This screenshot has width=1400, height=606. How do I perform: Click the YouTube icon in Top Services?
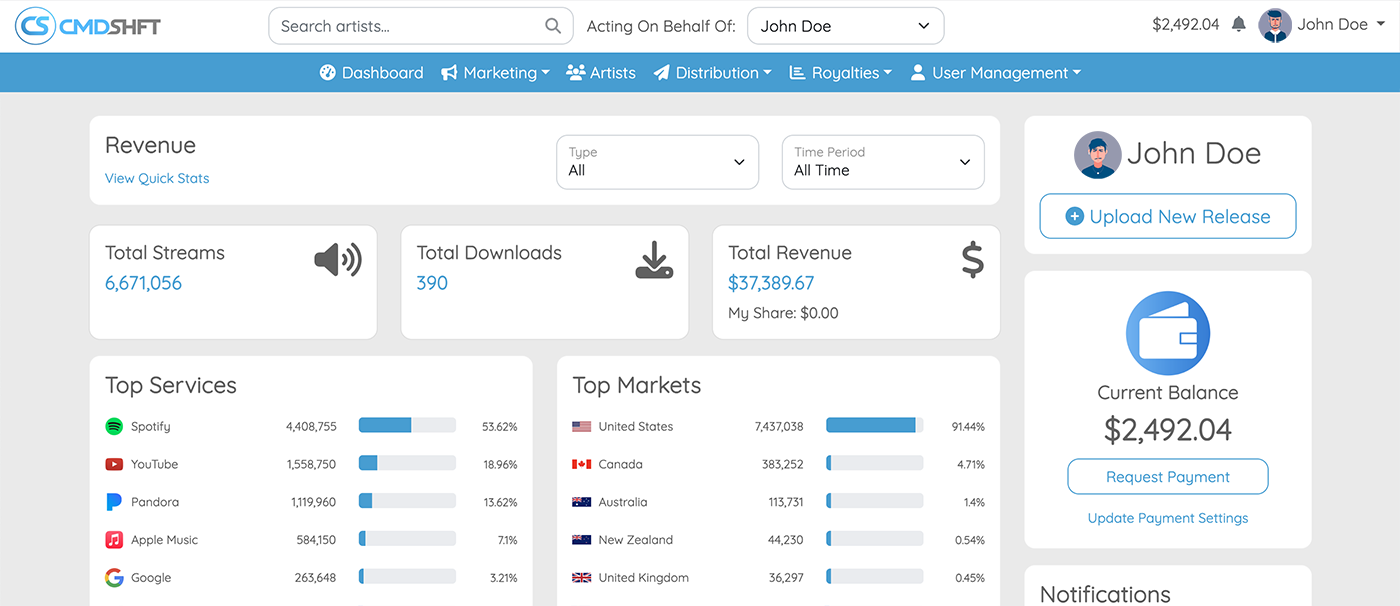(x=113, y=463)
